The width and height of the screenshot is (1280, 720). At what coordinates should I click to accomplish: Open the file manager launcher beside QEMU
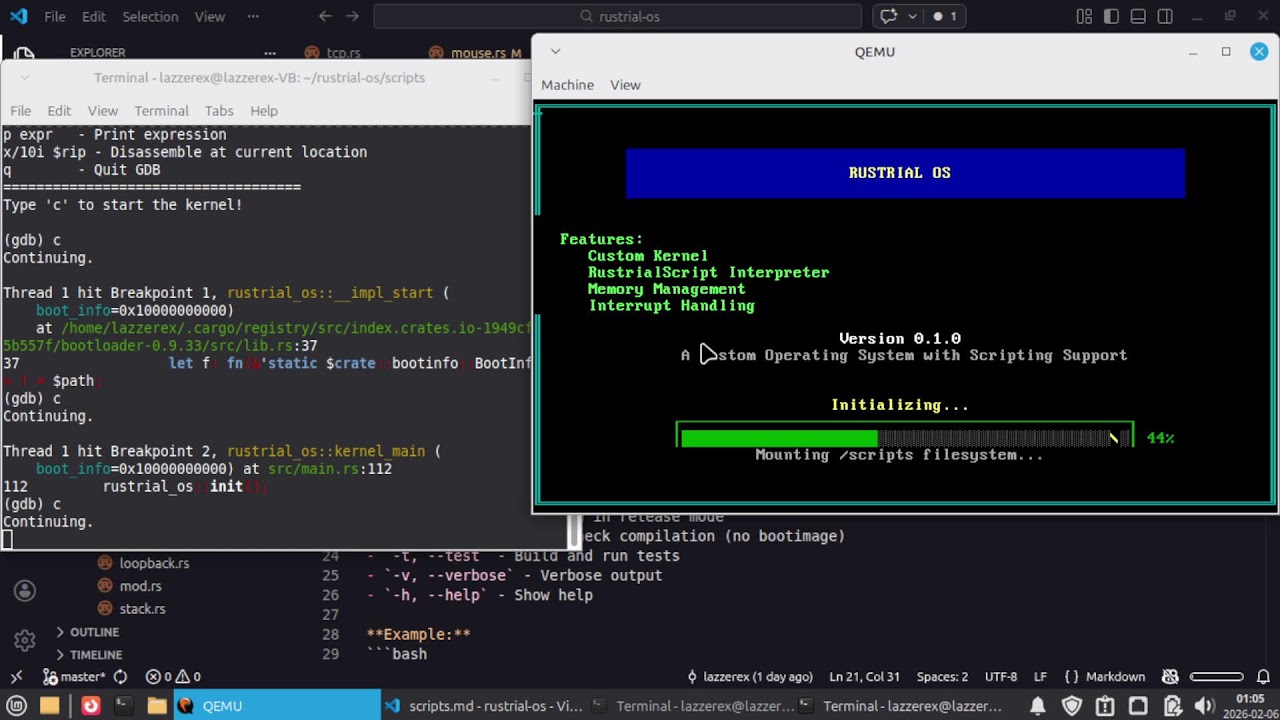pyautogui.click(x=157, y=706)
